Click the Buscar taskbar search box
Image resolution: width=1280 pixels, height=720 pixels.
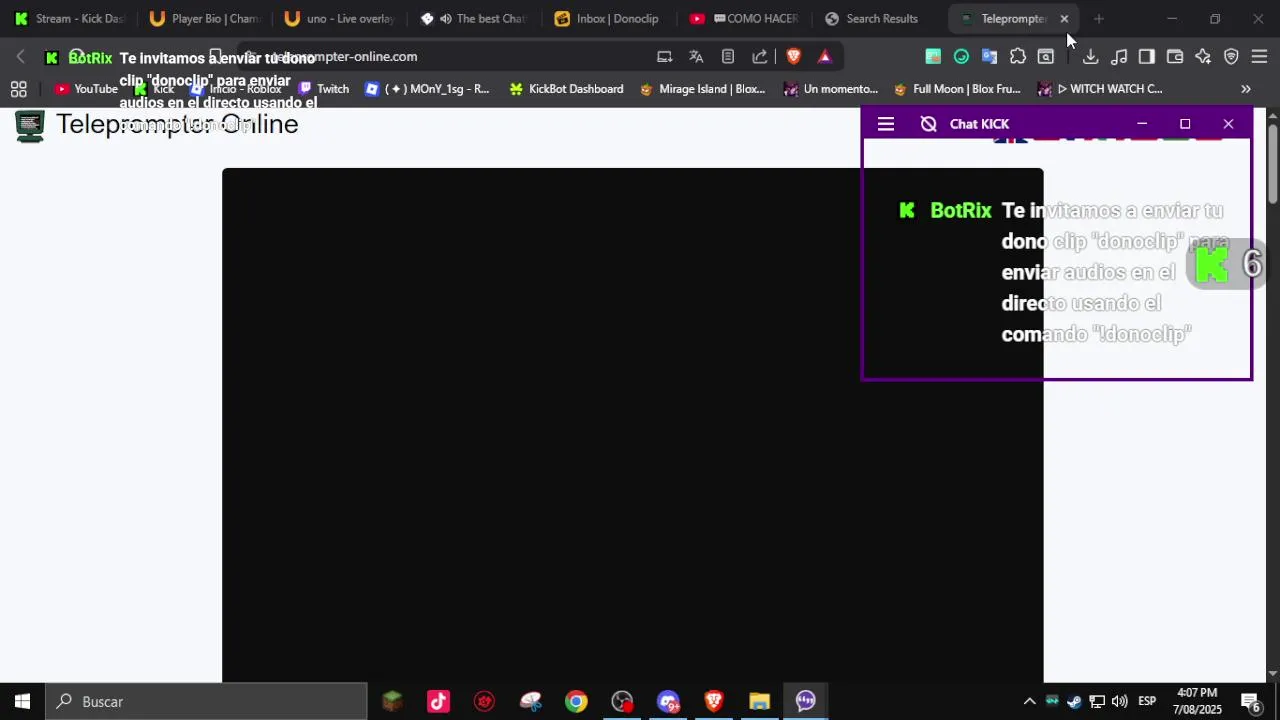click(207, 701)
